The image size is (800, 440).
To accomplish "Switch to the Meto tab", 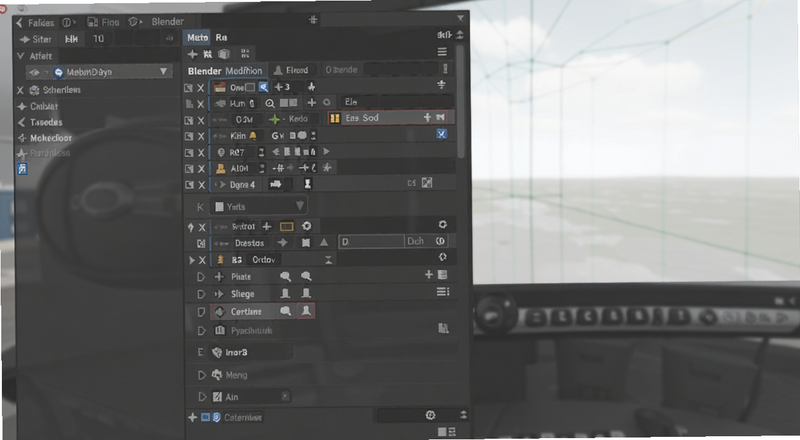I will (x=197, y=37).
